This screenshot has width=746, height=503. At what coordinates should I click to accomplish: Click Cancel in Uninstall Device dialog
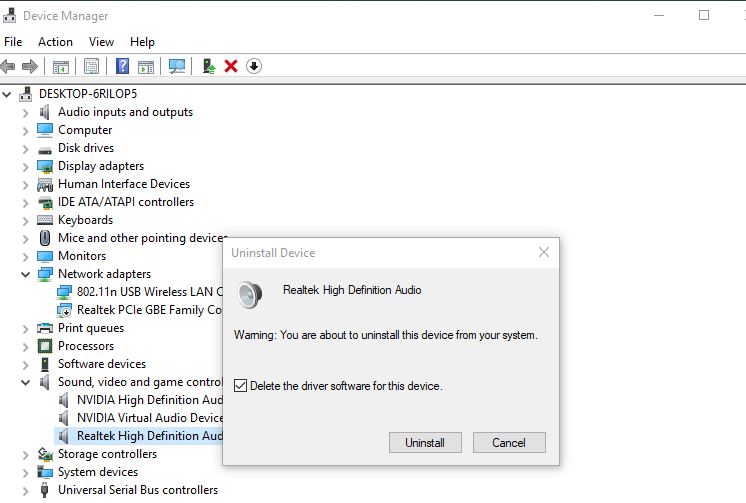[509, 442]
